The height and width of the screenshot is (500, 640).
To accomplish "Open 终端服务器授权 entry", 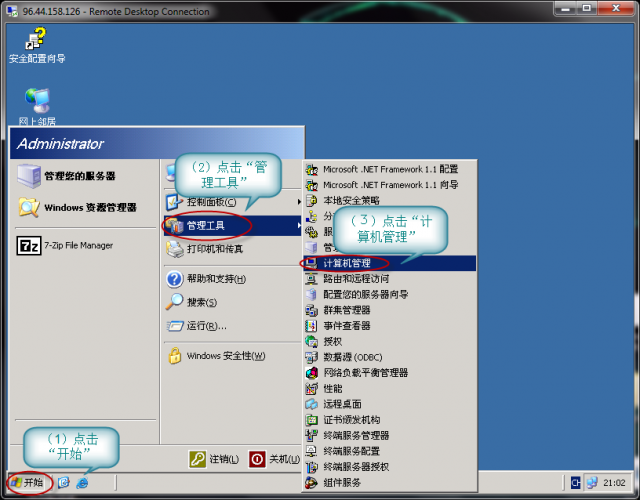I will 390,467.
